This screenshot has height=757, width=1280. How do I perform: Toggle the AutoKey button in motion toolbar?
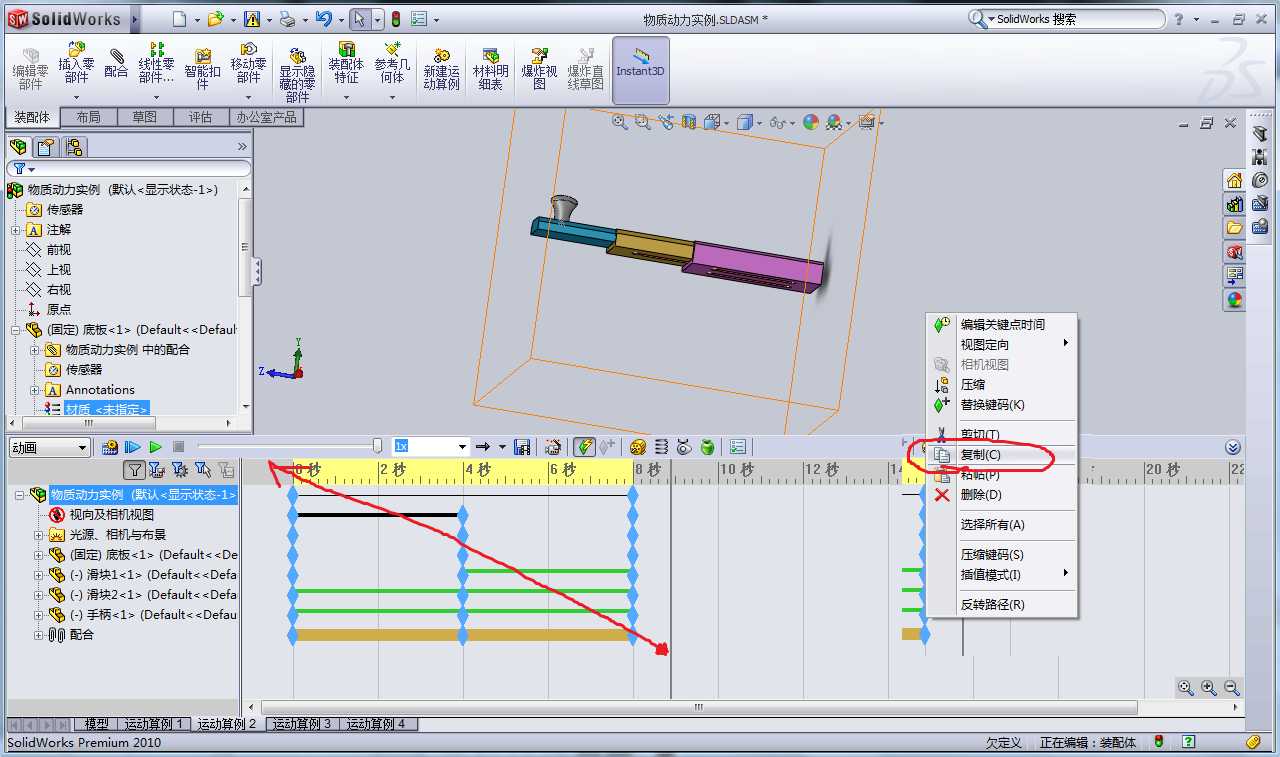[585, 447]
